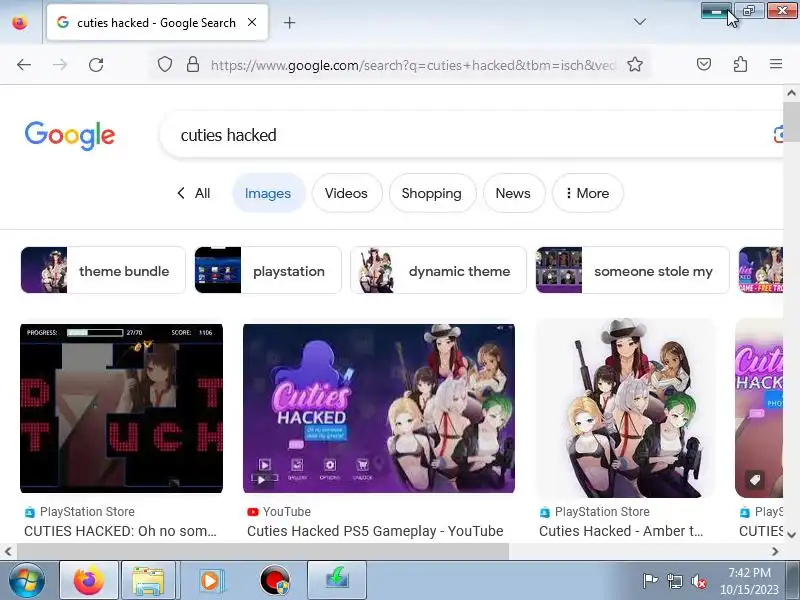Click the Google logo

(70, 135)
